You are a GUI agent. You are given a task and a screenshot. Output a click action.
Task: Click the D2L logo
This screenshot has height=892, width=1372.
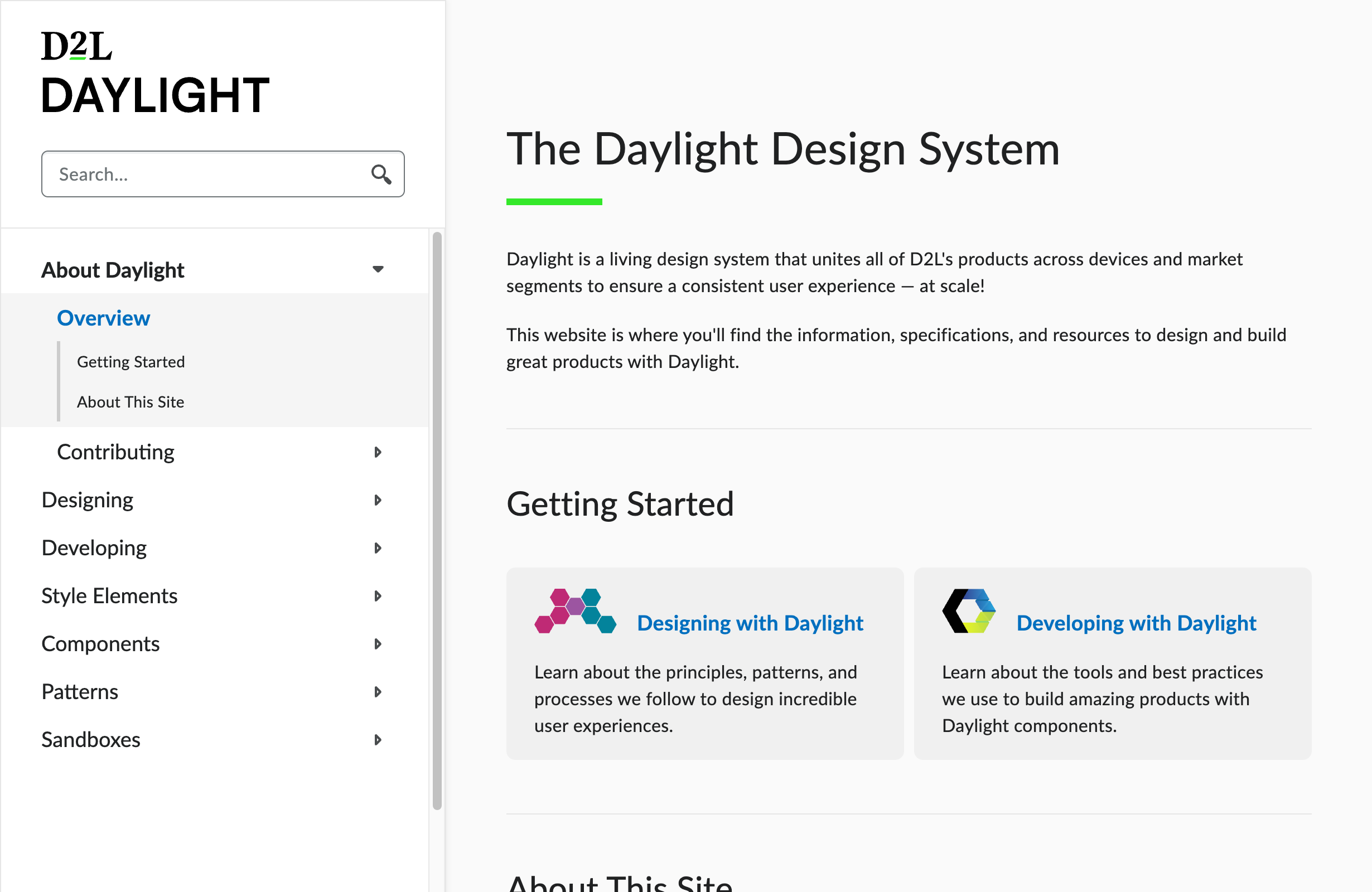(76, 46)
